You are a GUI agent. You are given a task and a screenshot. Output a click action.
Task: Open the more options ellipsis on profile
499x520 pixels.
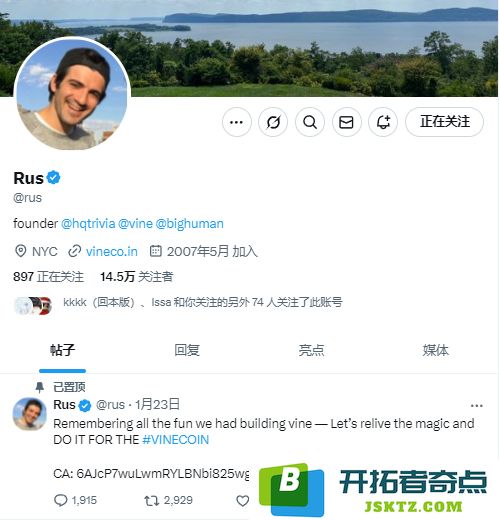point(237,122)
